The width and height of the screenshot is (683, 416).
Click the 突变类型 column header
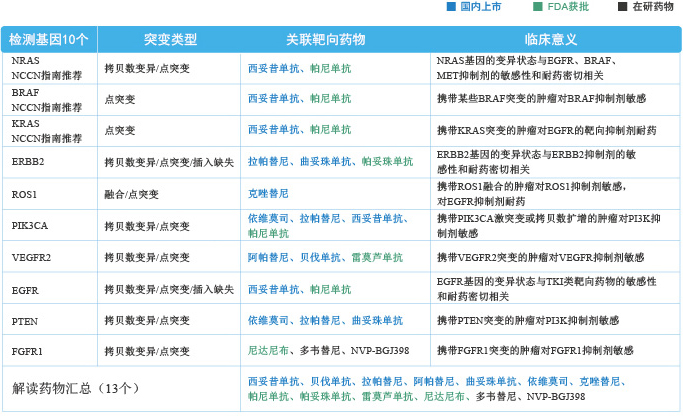point(170,40)
